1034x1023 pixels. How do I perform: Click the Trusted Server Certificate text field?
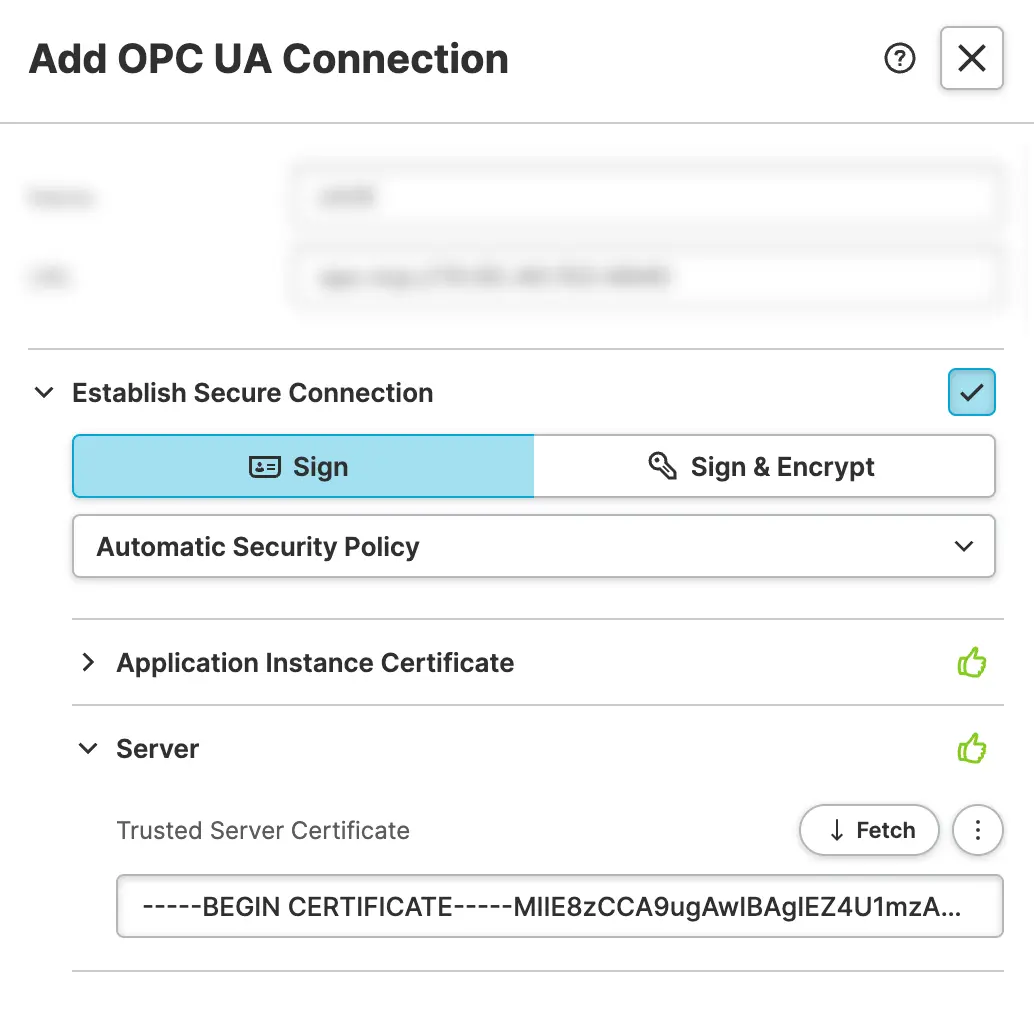coord(559,907)
